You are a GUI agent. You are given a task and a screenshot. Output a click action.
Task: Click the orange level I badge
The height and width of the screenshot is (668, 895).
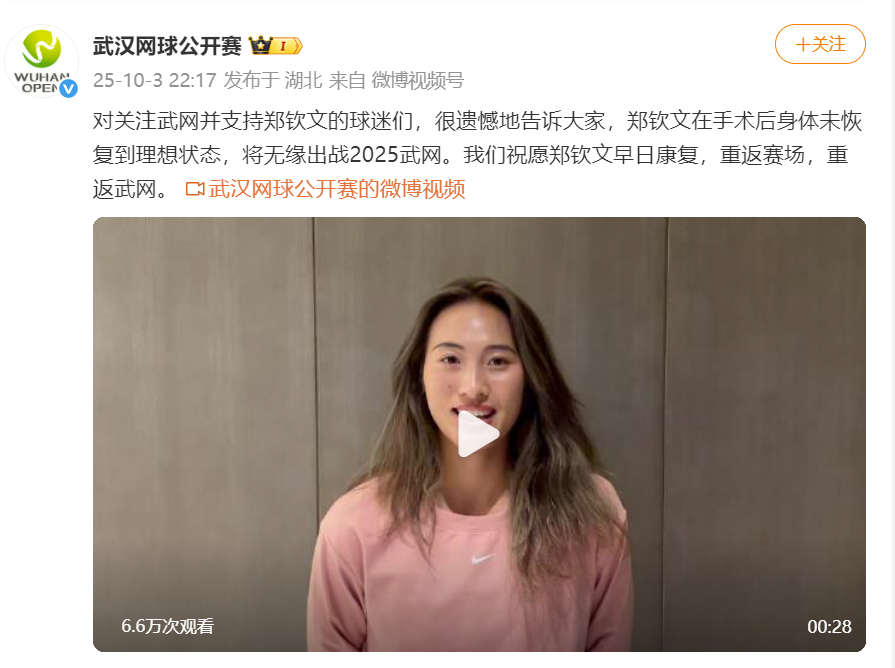tap(287, 46)
